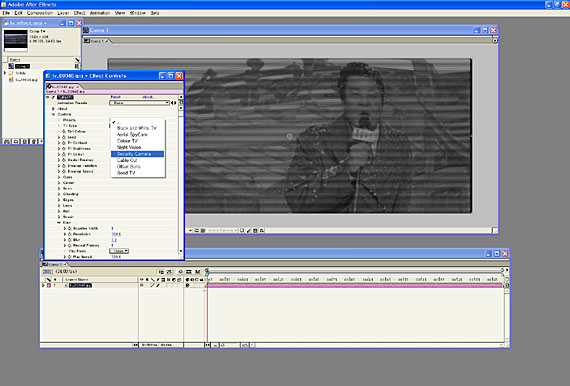Toggle the effect switch for layer 1
This screenshot has height=386, width=570.
158,286
